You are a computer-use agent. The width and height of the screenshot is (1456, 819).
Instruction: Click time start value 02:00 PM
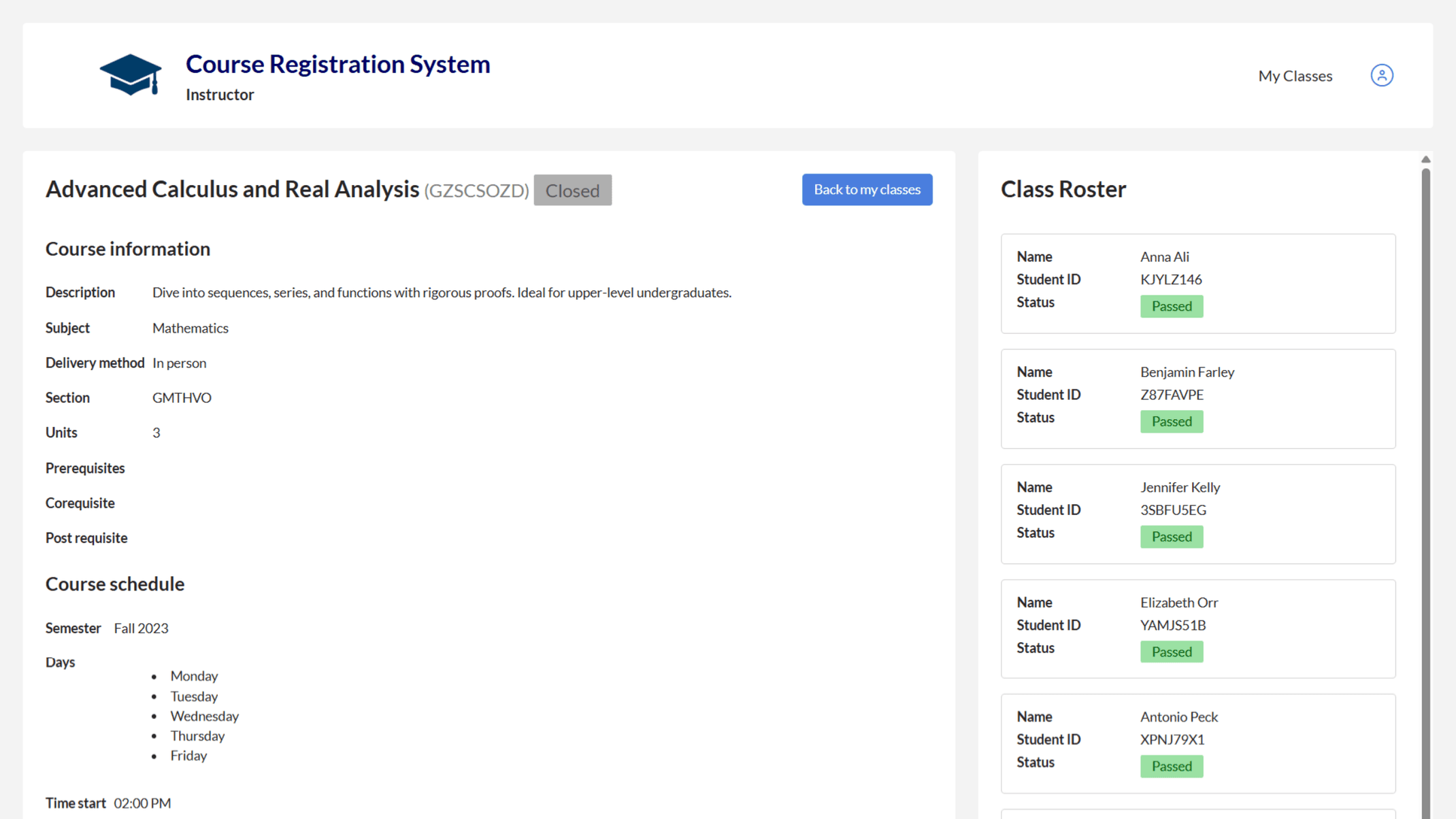click(x=142, y=803)
